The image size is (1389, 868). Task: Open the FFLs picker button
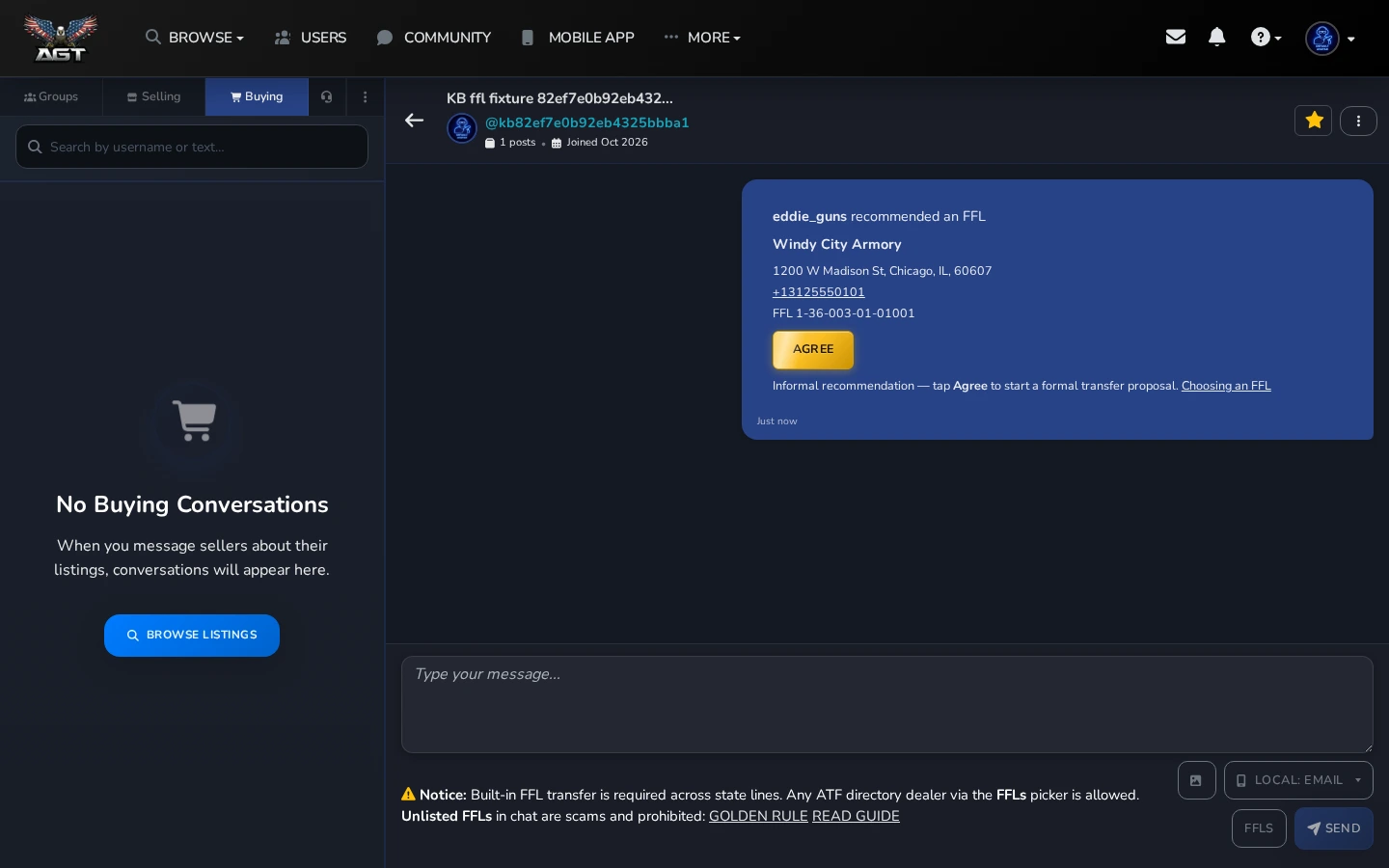click(1259, 828)
